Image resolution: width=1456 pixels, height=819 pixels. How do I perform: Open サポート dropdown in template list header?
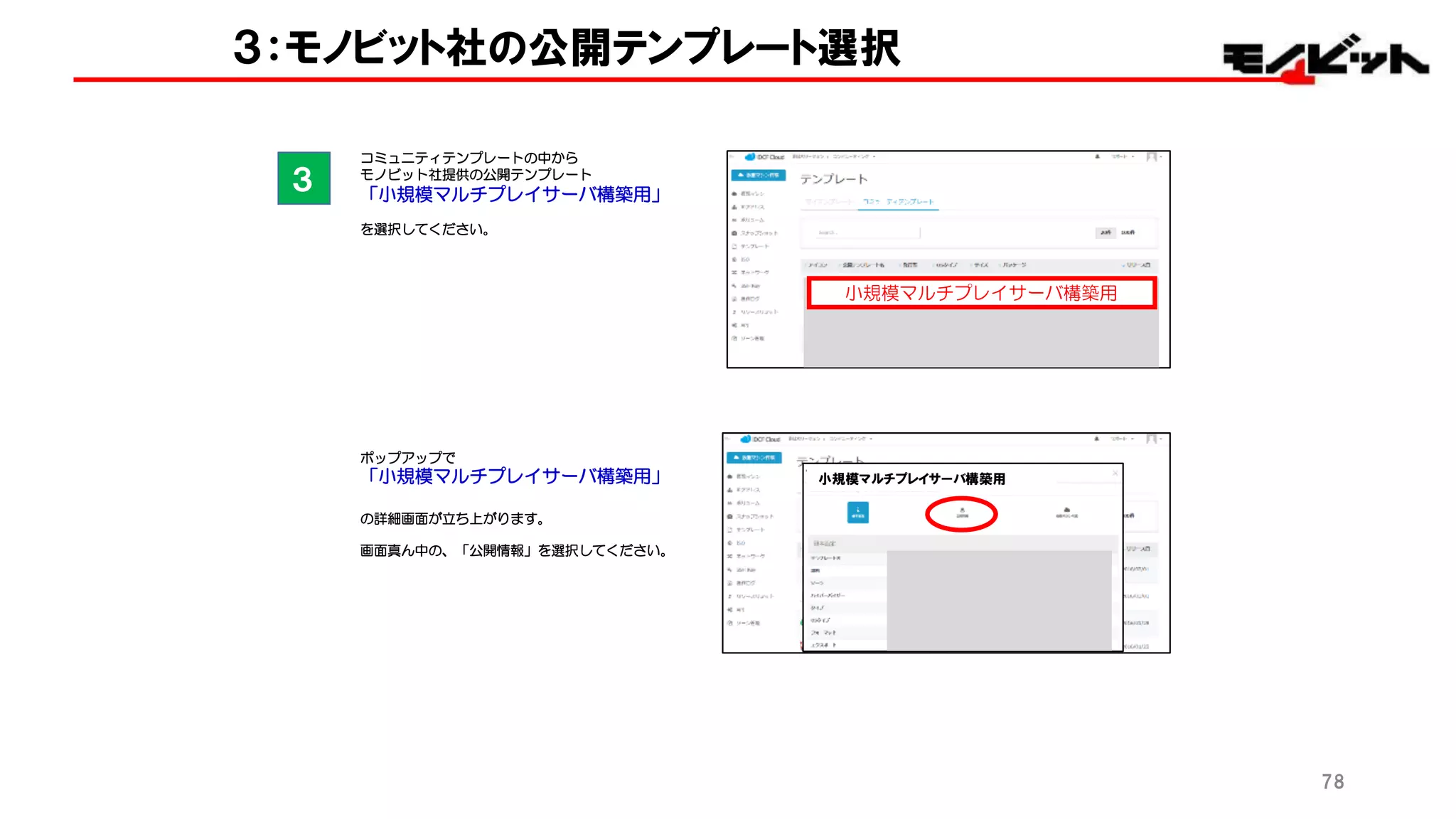(x=1123, y=156)
